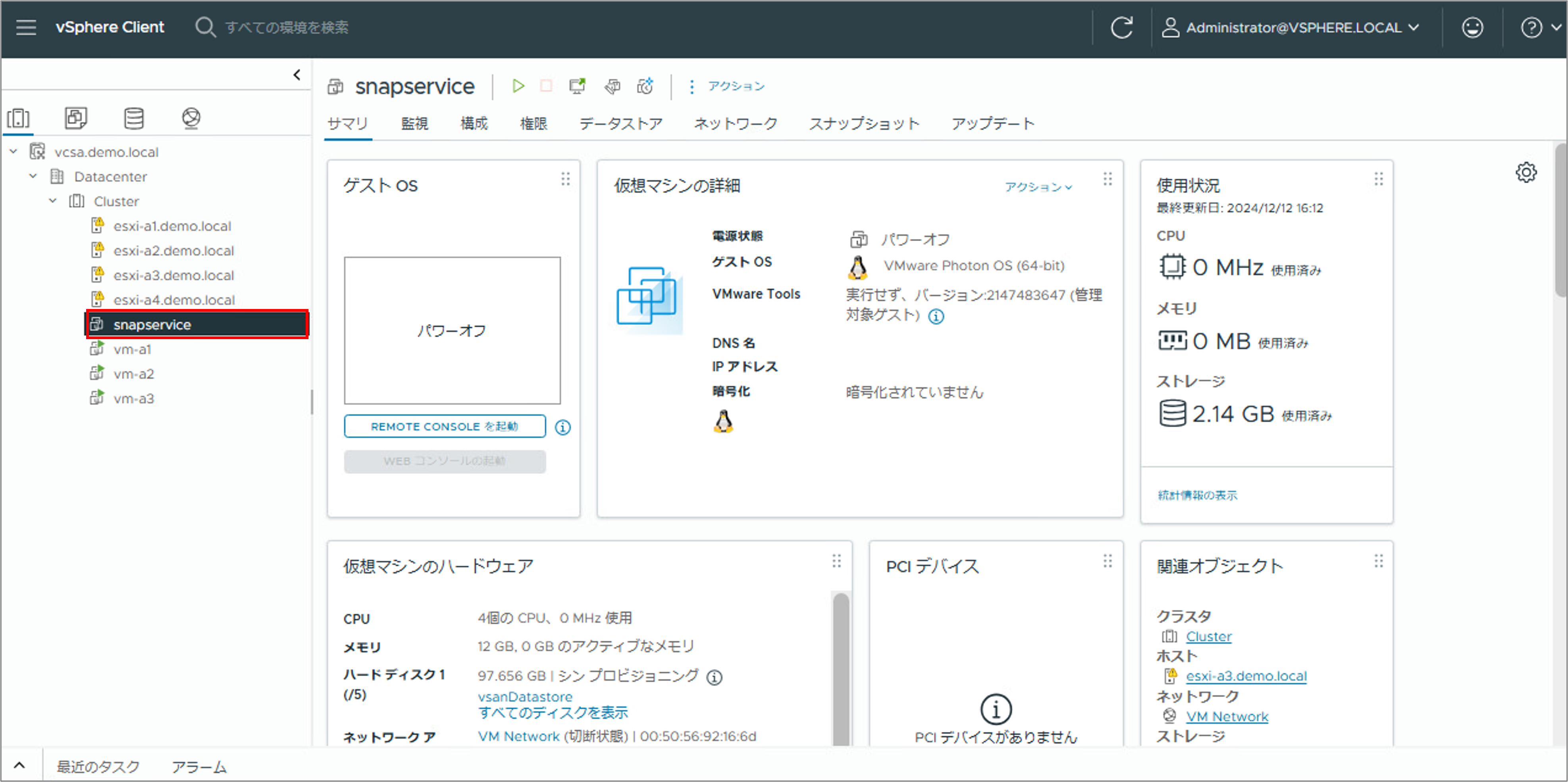
Task: Click the 使用状況 card drag handle
Action: (1379, 179)
